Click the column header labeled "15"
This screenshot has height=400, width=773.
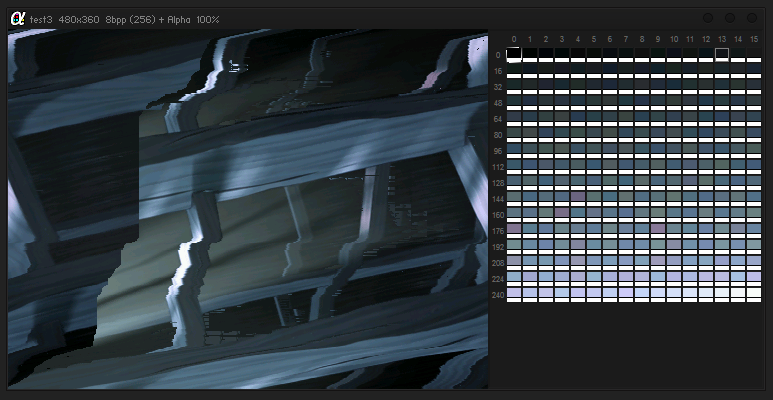(x=754, y=40)
